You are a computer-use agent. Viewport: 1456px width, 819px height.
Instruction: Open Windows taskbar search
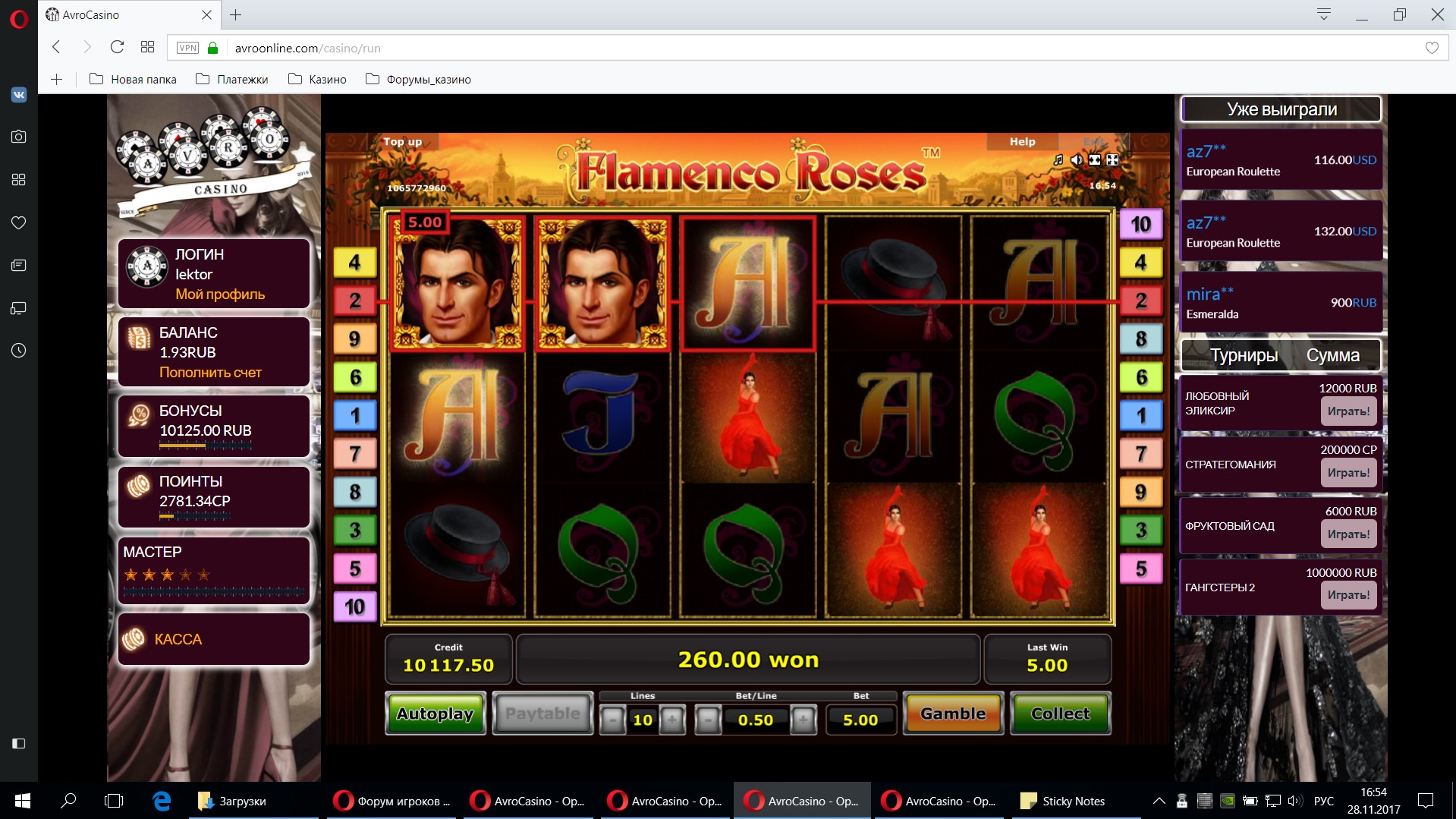(x=68, y=801)
